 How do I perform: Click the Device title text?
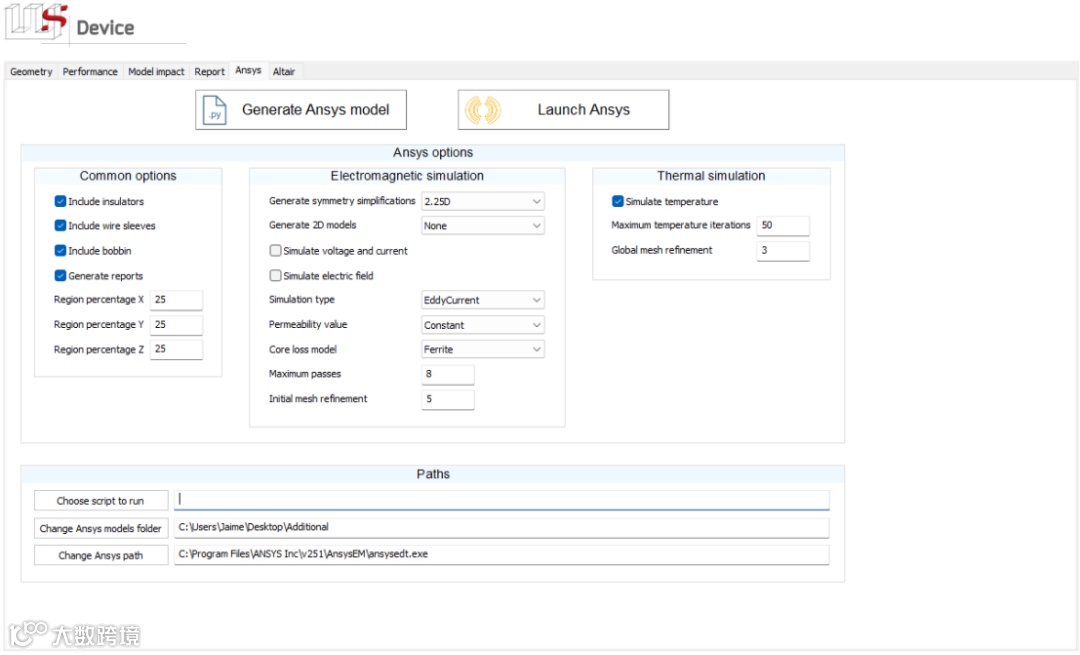(x=105, y=28)
